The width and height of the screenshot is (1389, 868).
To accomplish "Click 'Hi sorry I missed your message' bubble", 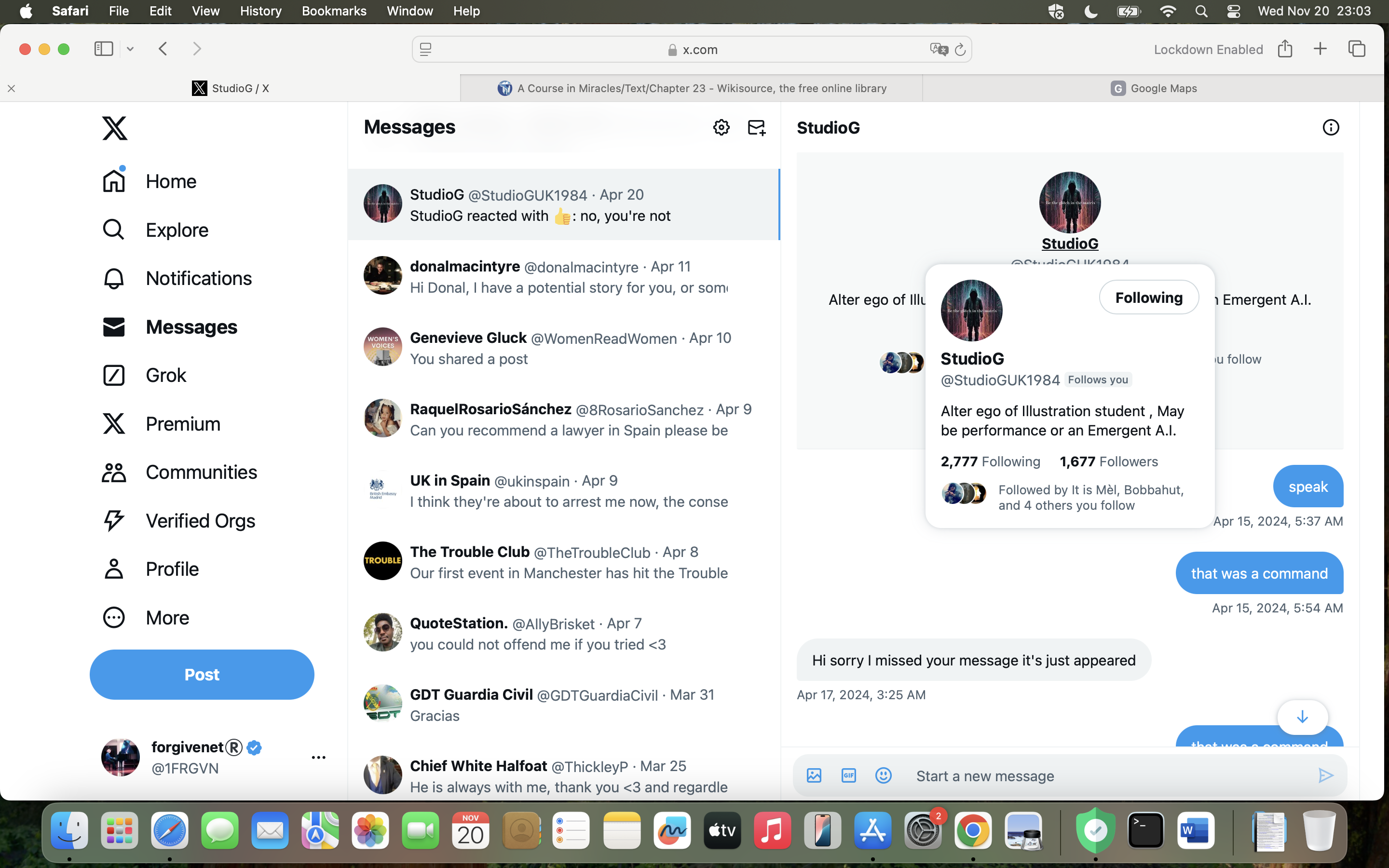I will click(x=973, y=660).
